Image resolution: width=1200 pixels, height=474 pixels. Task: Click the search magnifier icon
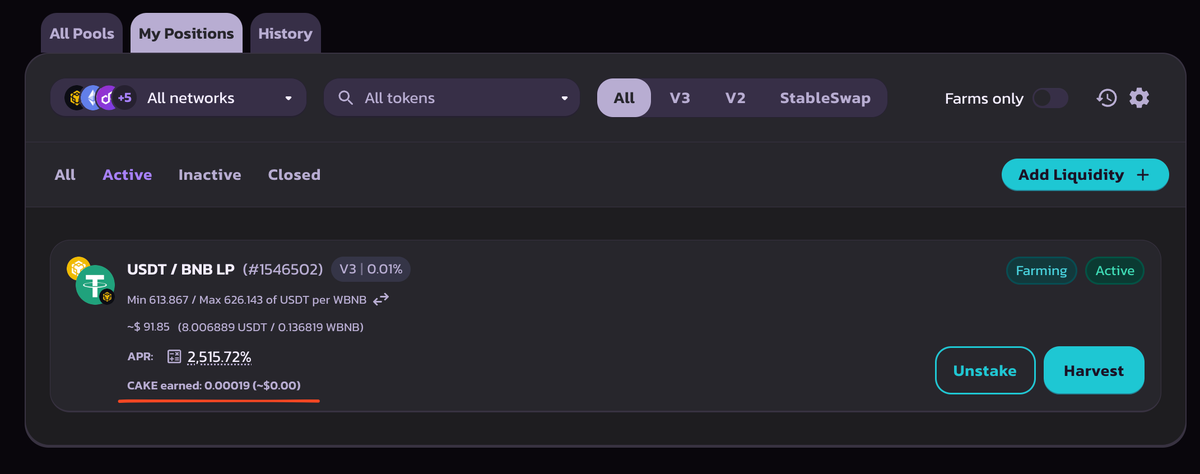346,98
